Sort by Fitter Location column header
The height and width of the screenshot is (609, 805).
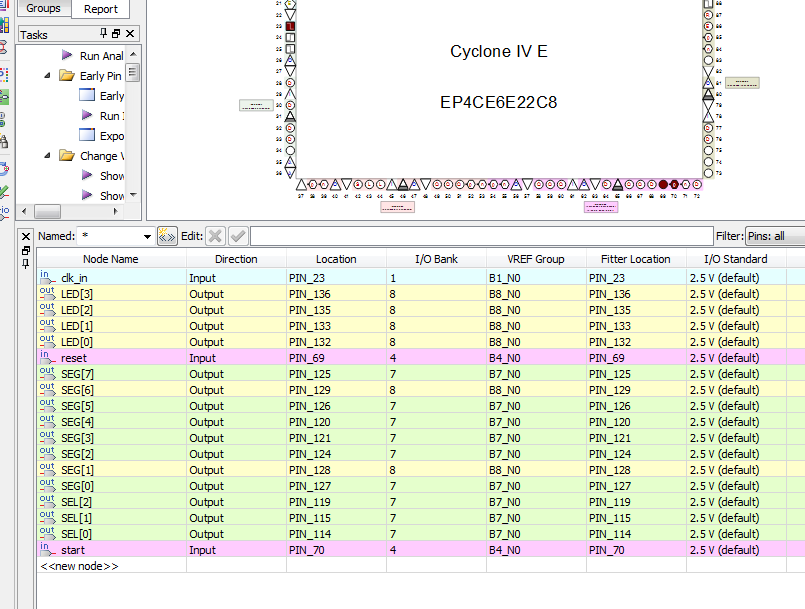pyautogui.click(x=636, y=259)
